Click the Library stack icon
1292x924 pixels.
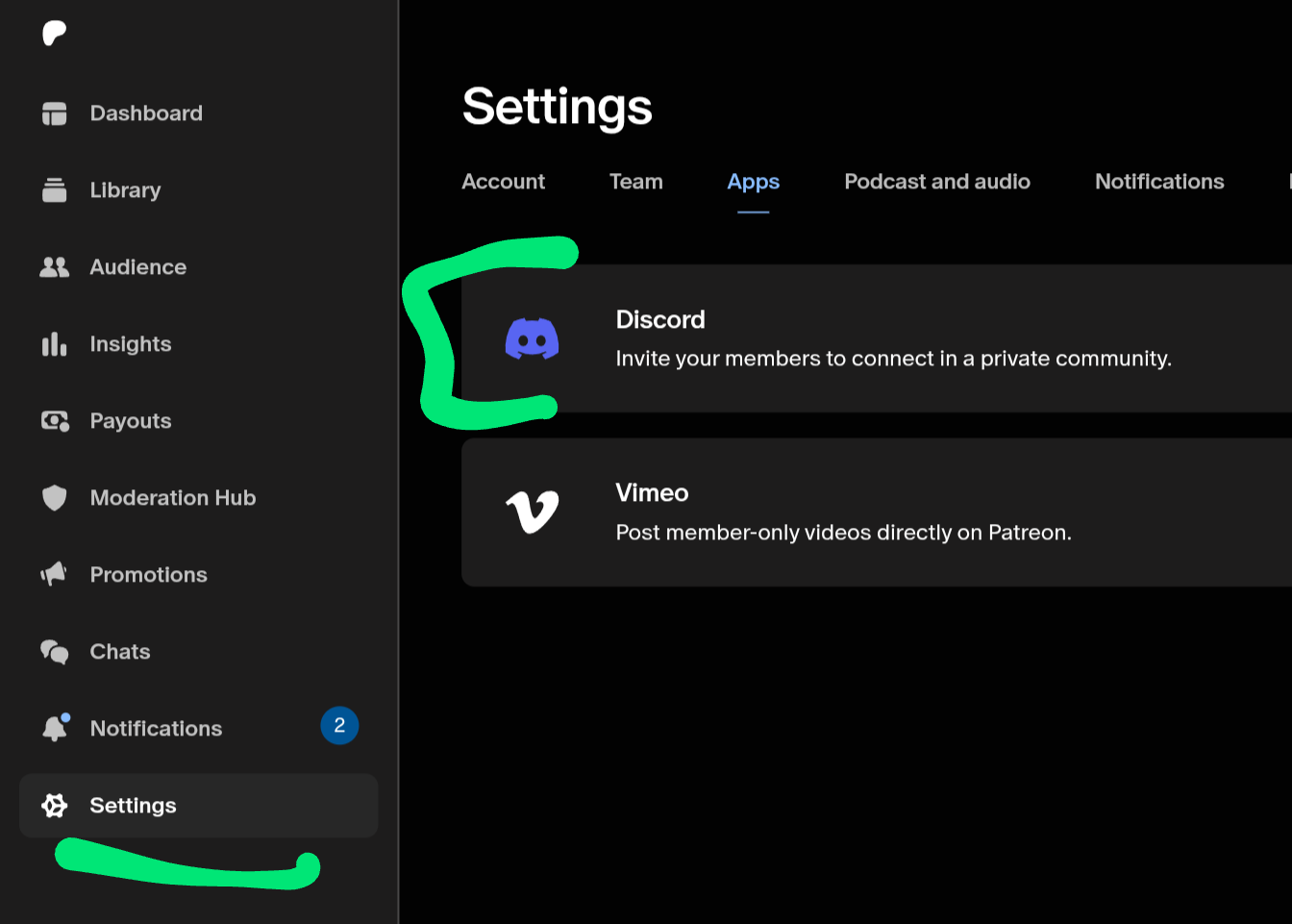[x=55, y=190]
